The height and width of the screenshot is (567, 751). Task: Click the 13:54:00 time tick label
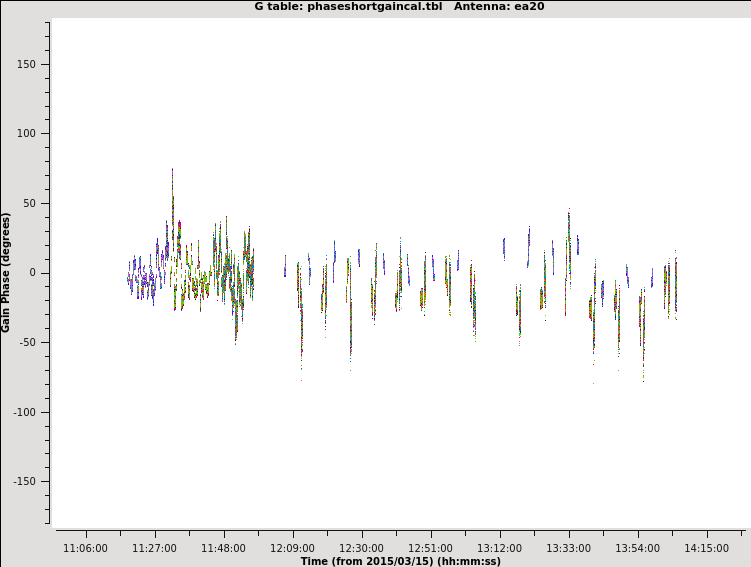[x=637, y=548]
